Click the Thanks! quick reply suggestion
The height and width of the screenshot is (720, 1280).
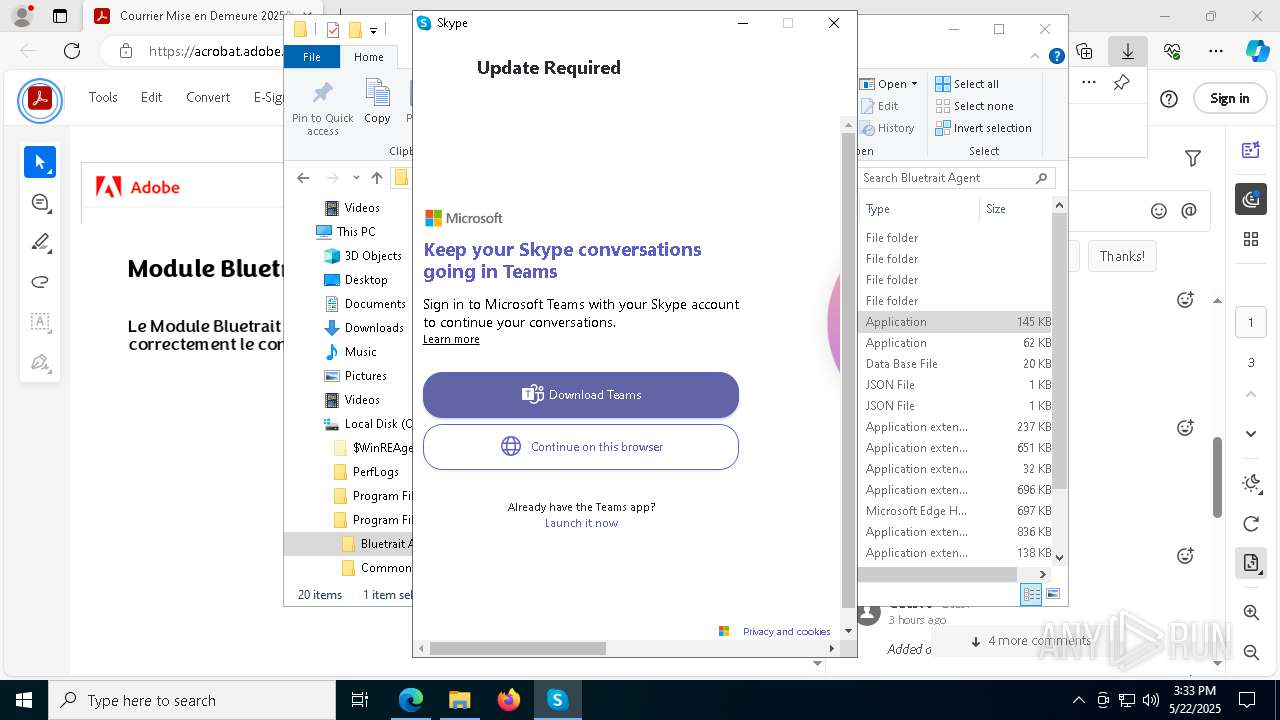(x=1122, y=256)
